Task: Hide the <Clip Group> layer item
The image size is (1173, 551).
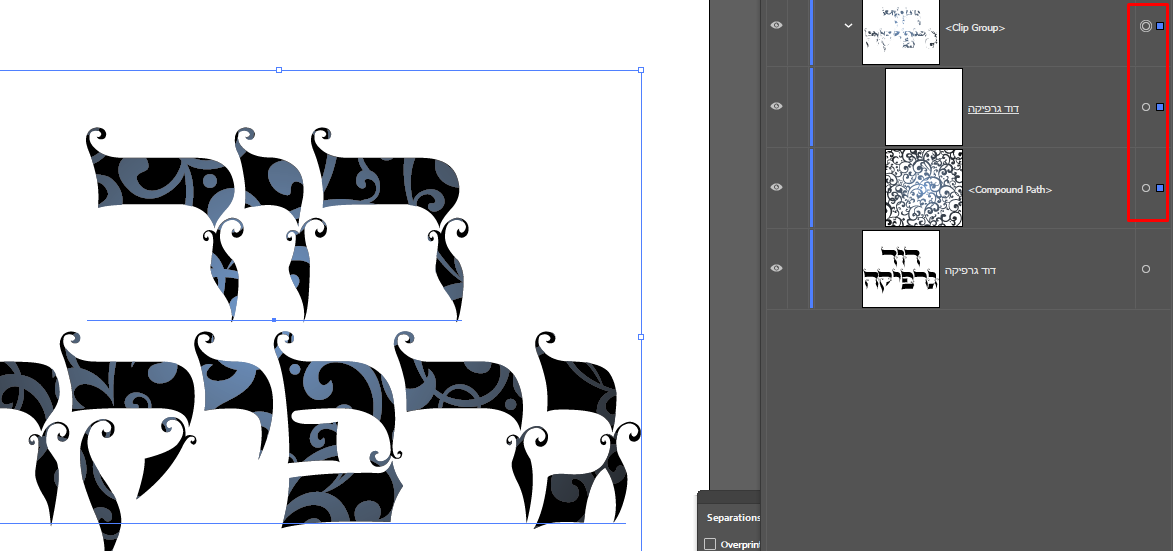Action: tap(777, 25)
